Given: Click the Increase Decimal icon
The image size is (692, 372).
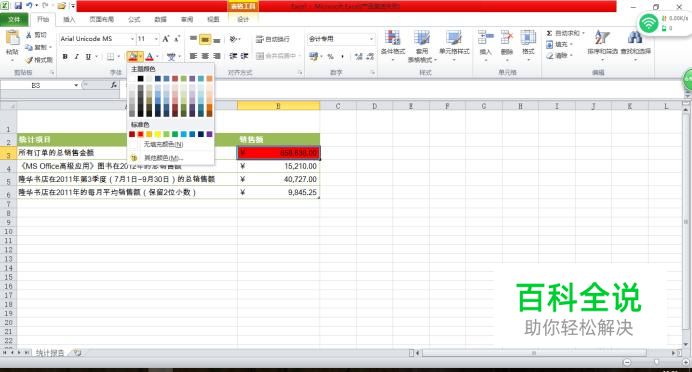Looking at the screenshot, I should [x=358, y=56].
